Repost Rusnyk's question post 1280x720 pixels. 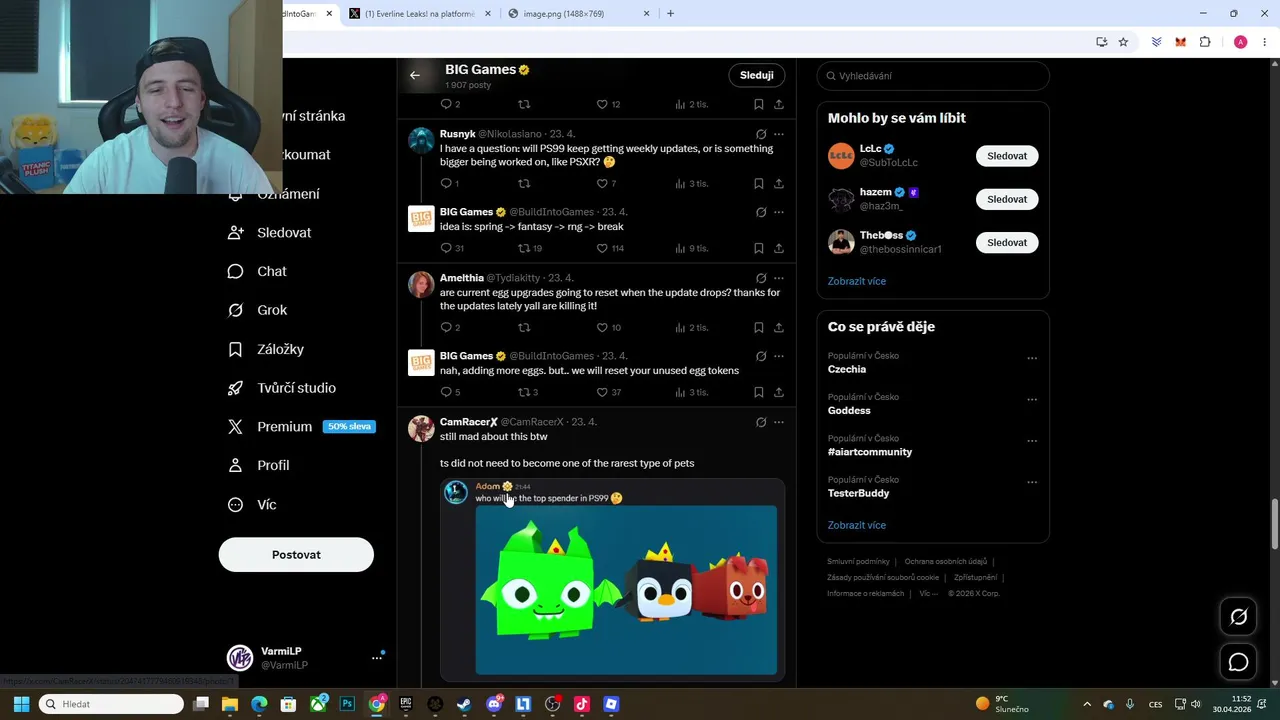(x=524, y=184)
